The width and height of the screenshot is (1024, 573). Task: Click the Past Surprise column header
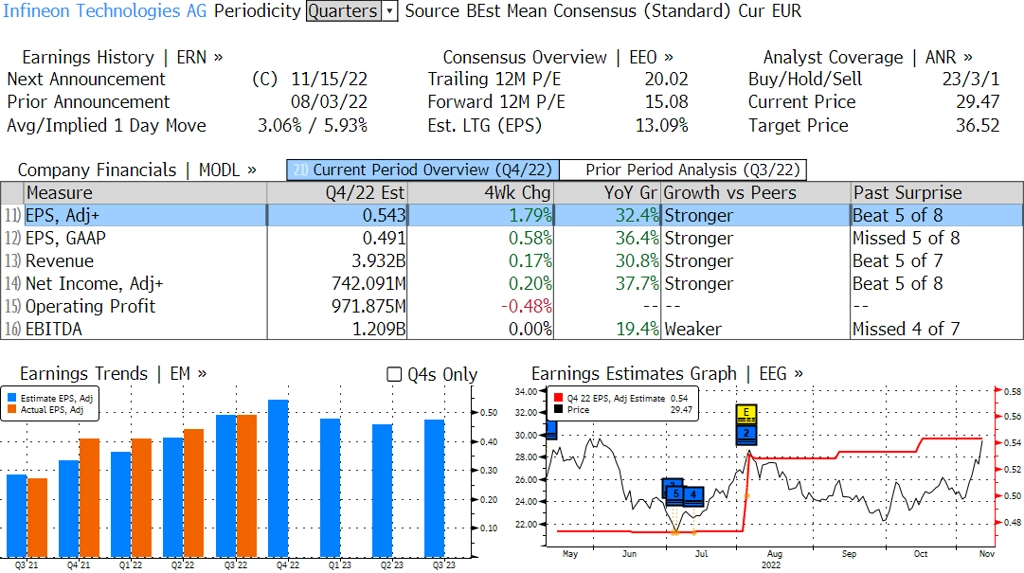pyautogui.click(x=937, y=193)
